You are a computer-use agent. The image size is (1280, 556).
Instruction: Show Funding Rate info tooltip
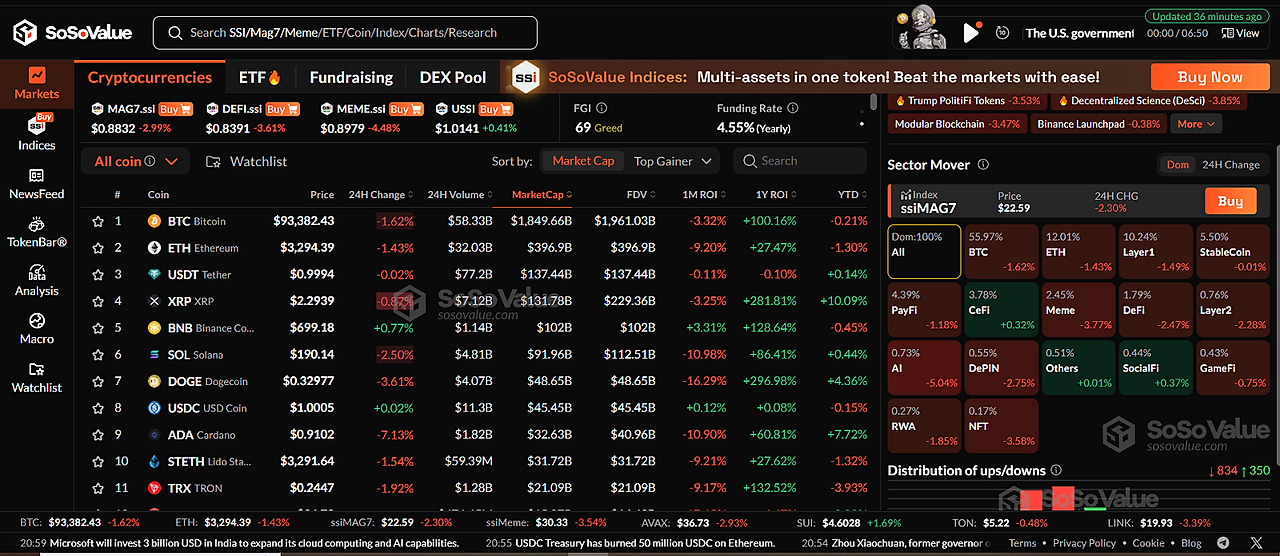coord(794,108)
